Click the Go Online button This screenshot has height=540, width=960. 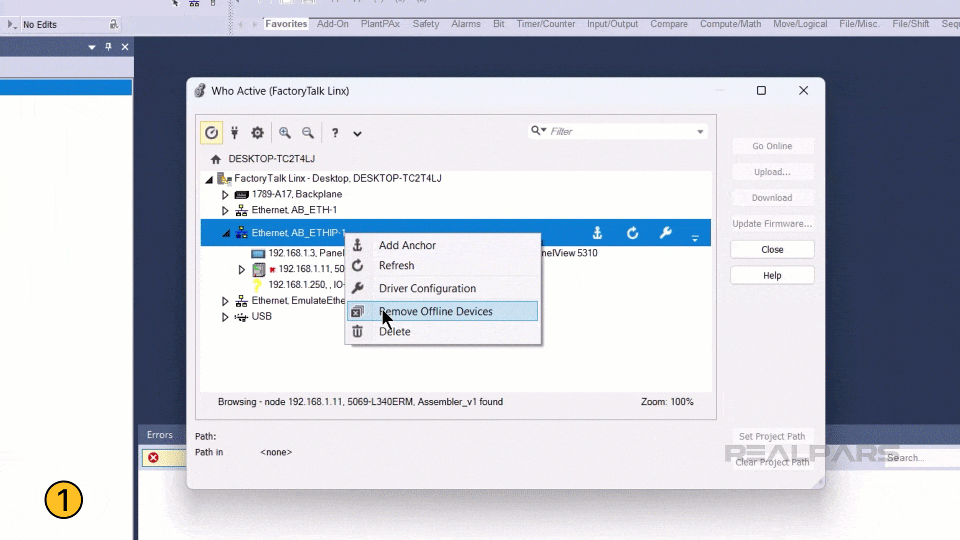click(x=772, y=146)
